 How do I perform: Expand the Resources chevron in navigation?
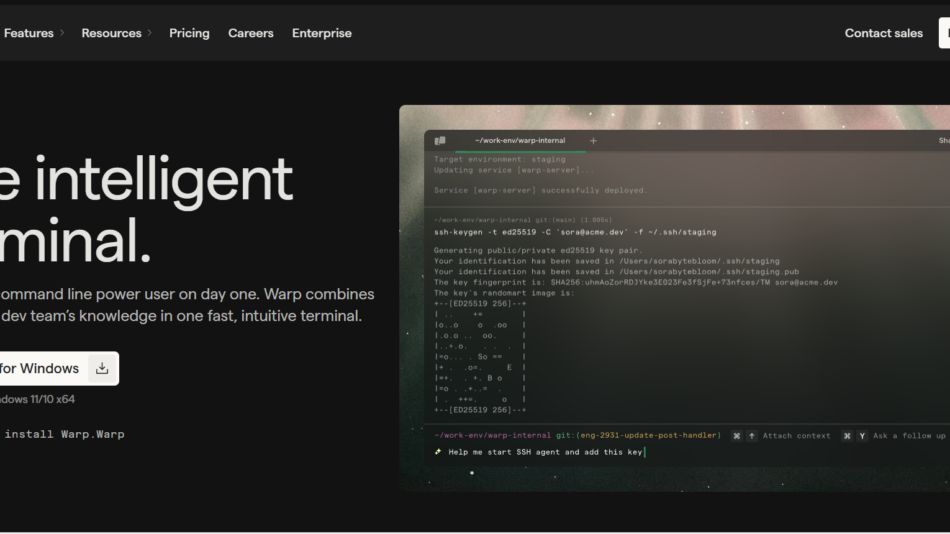point(150,33)
